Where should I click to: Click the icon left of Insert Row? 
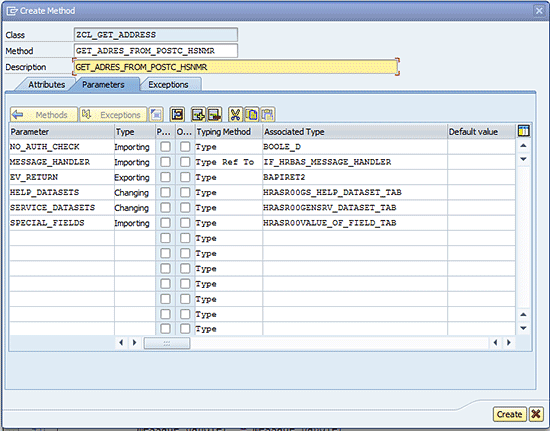point(177,115)
